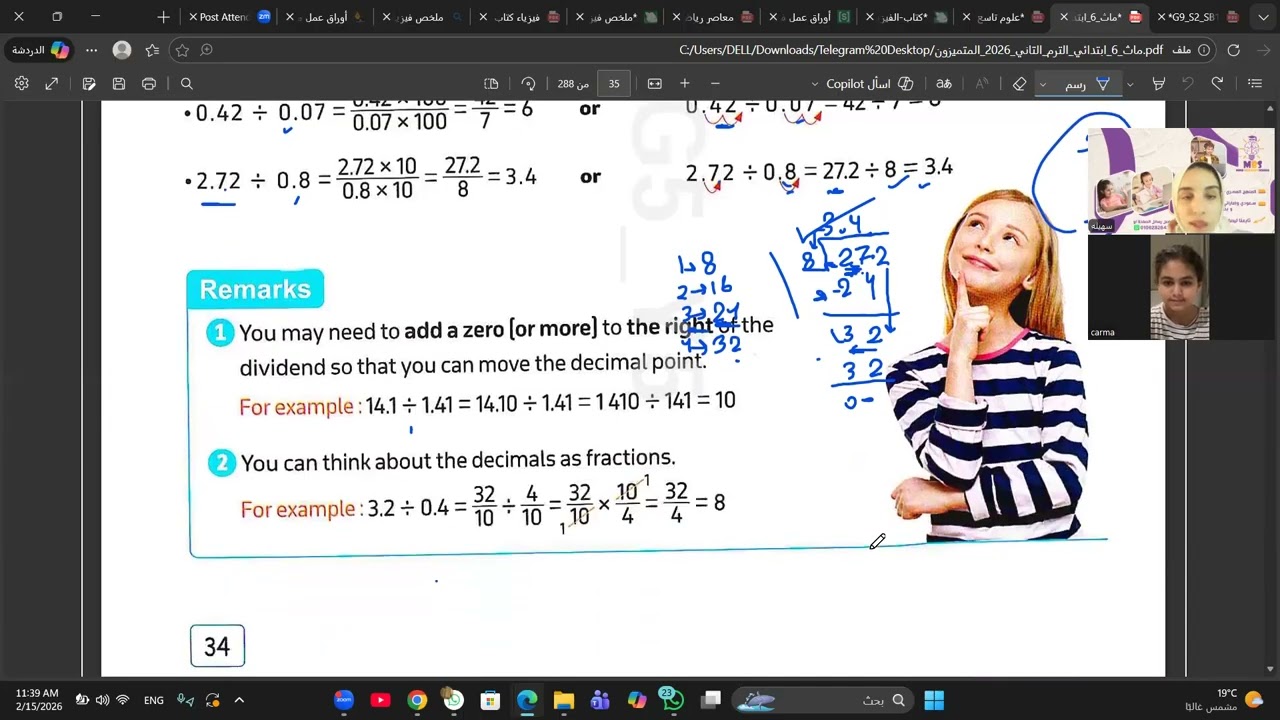Open PDF viewer settings gear
Viewport: 1280px width, 720px height.
[x=21, y=84]
